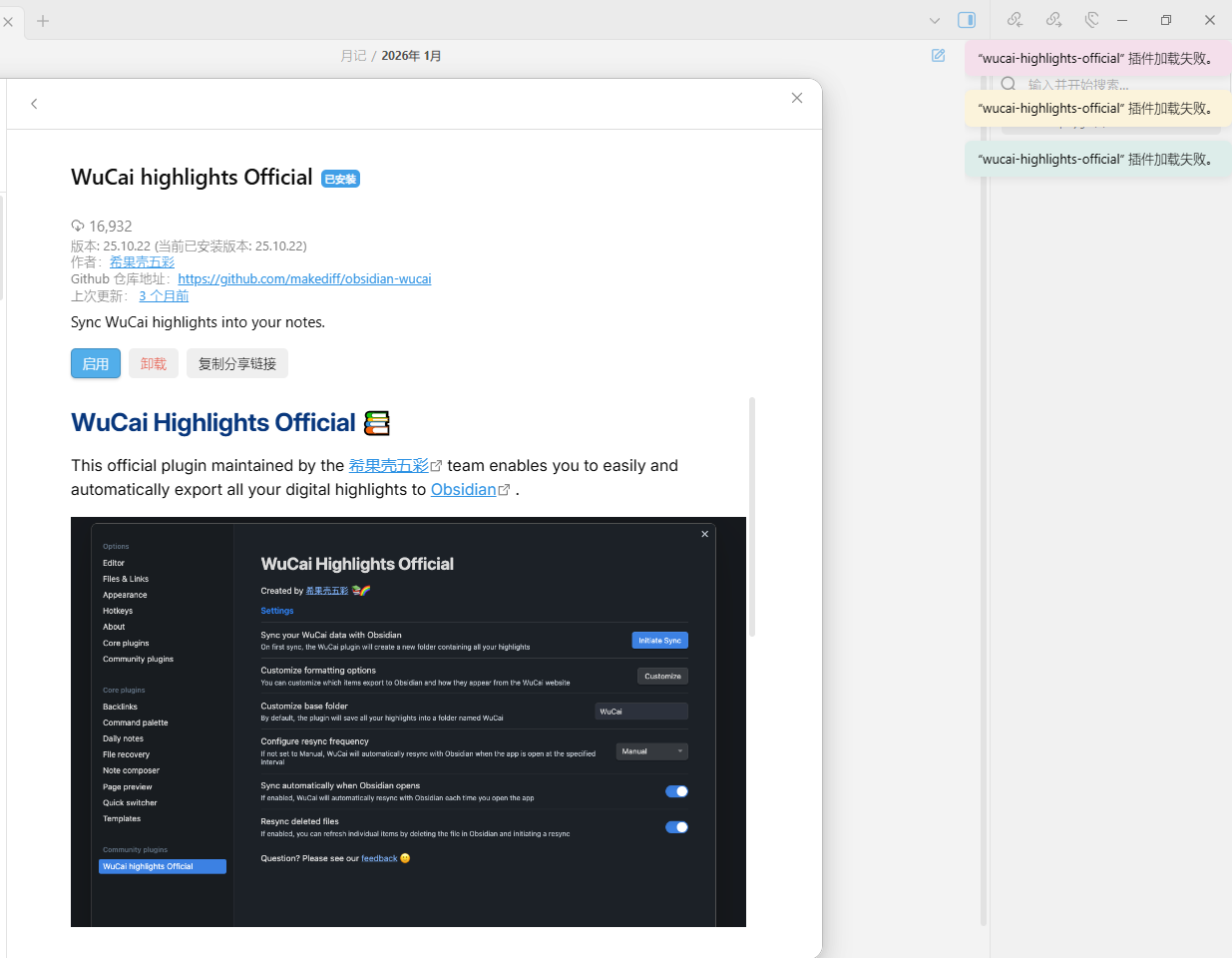This screenshot has height=958, width=1232.
Task: Open the backlinks panel icon
Action: tap(1015, 20)
